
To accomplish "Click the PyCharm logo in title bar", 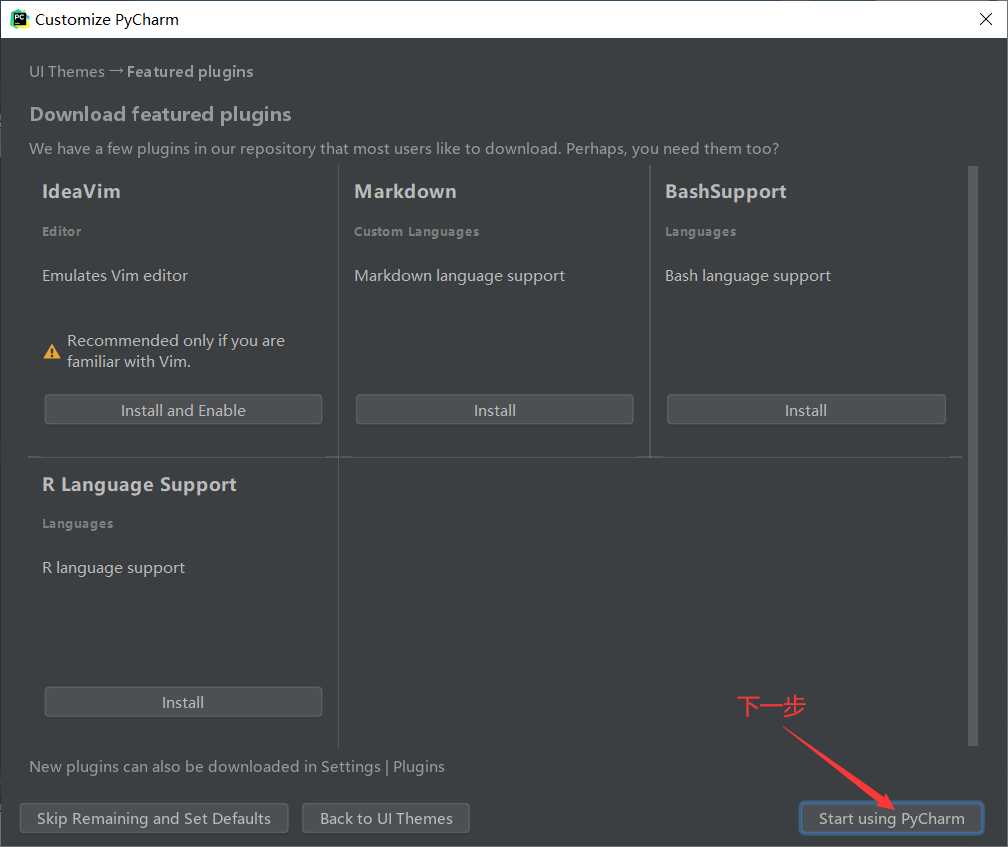I will (x=19, y=19).
